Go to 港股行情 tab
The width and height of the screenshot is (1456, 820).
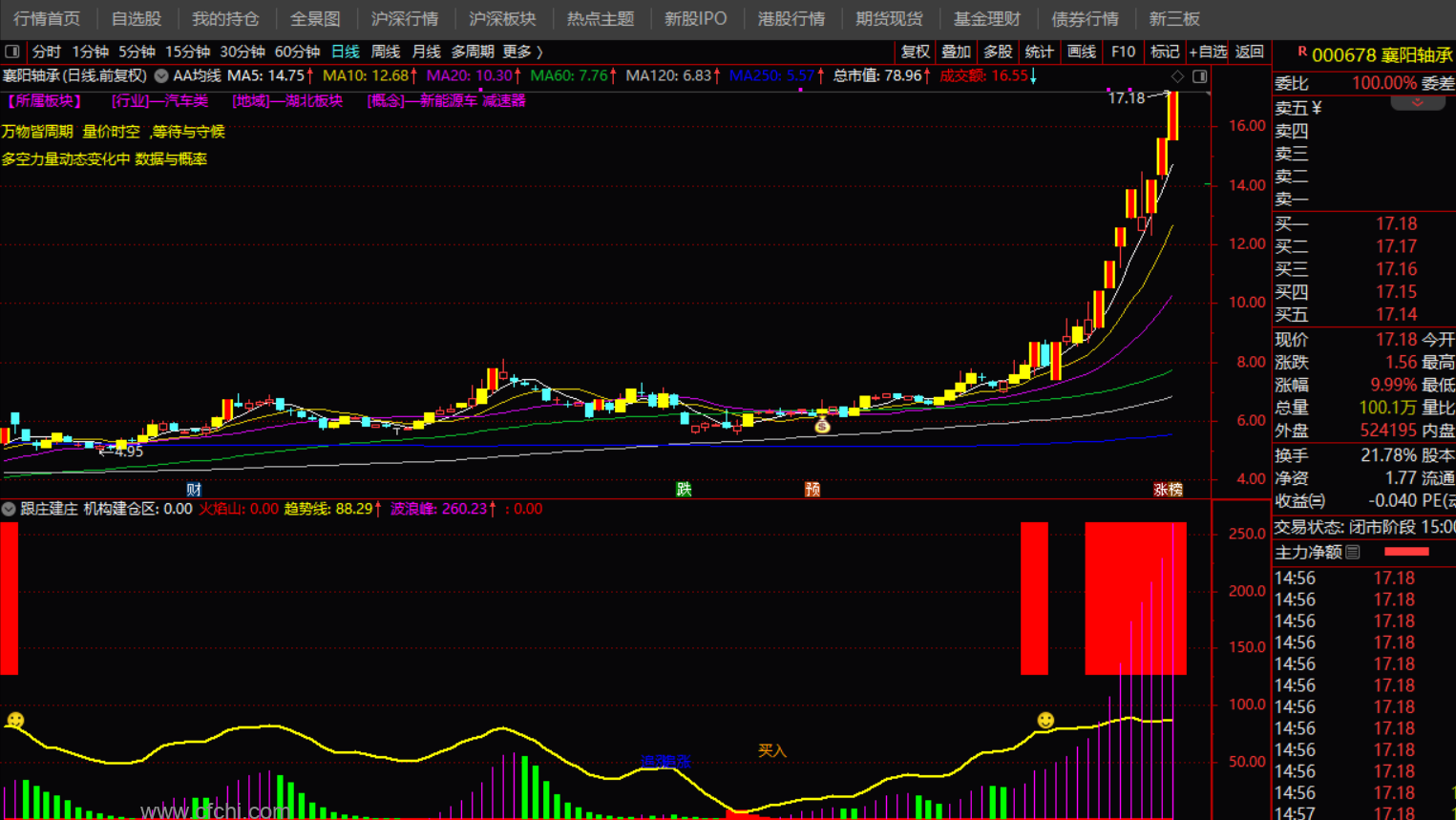coord(791,19)
